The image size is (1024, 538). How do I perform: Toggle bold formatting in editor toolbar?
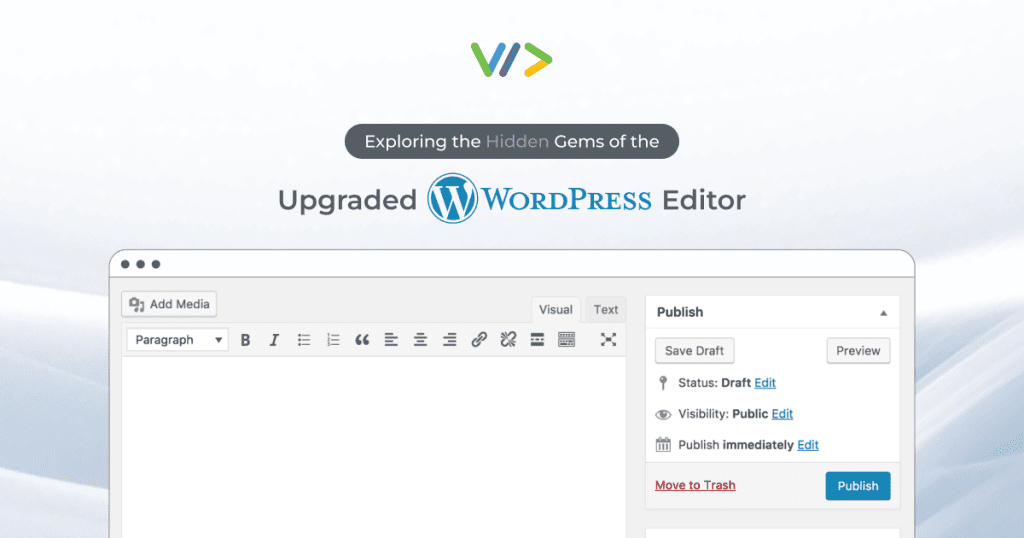click(x=246, y=340)
